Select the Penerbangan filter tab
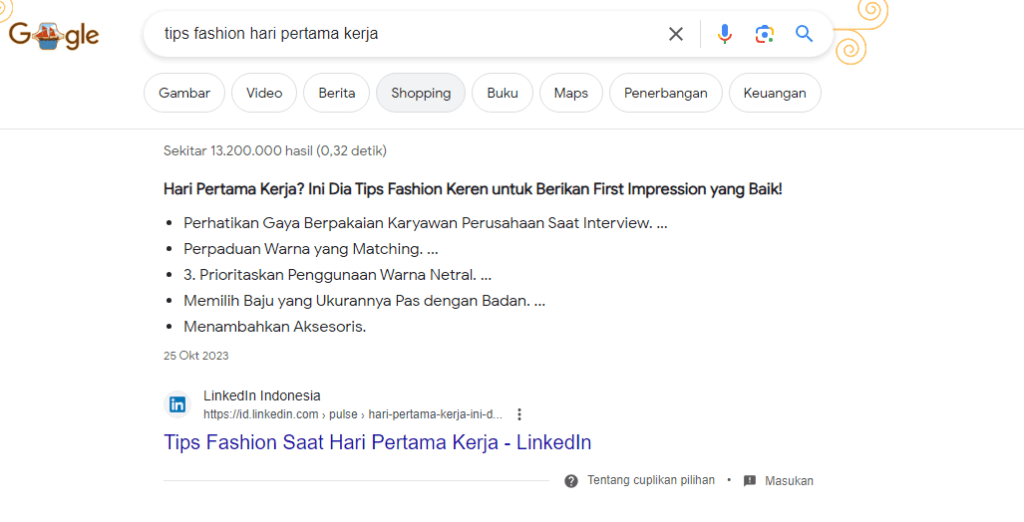Screen dimensions: 1024x522 [x=665, y=93]
